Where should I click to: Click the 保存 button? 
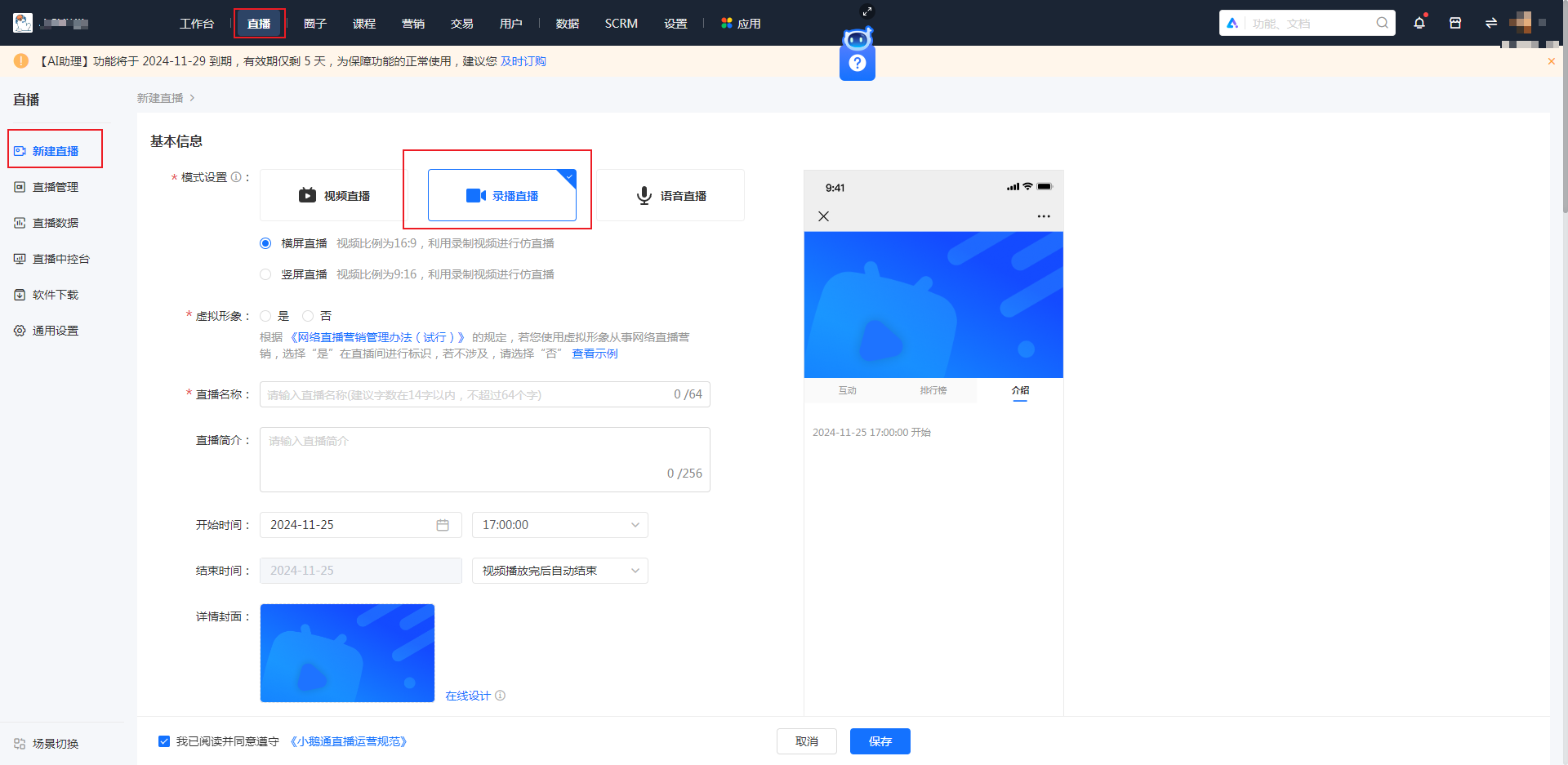(x=880, y=741)
